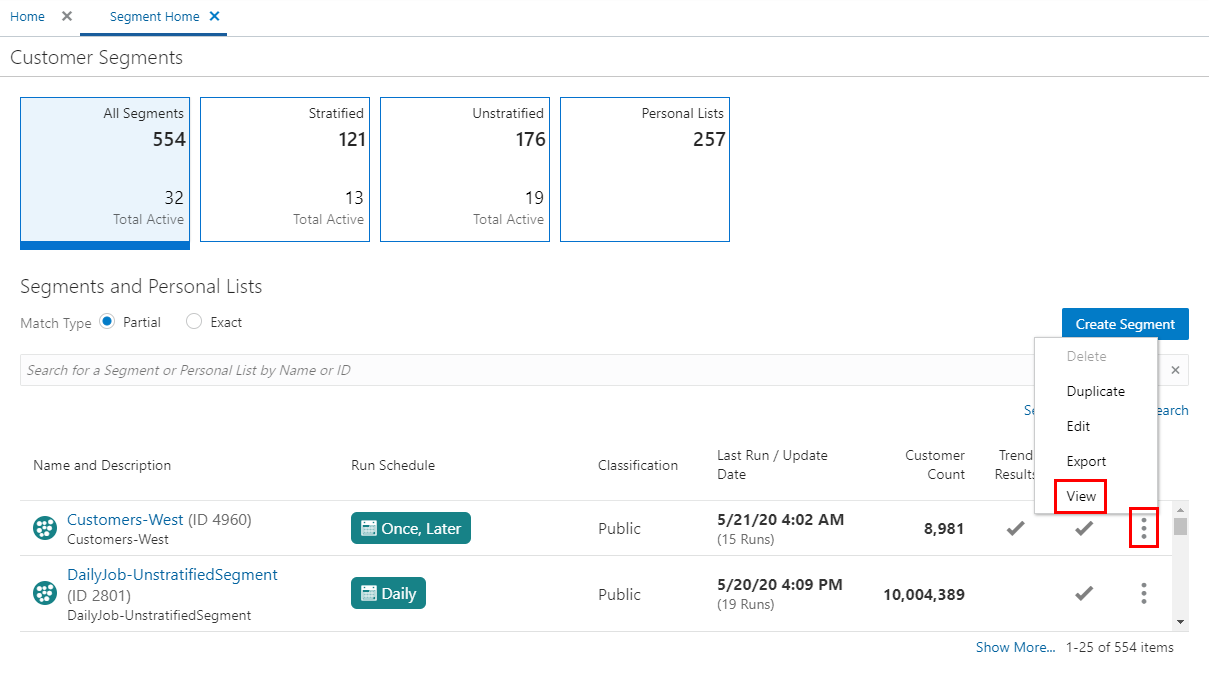The height and width of the screenshot is (674, 1209).
Task: Click the Show More link
Action: click(x=1015, y=647)
